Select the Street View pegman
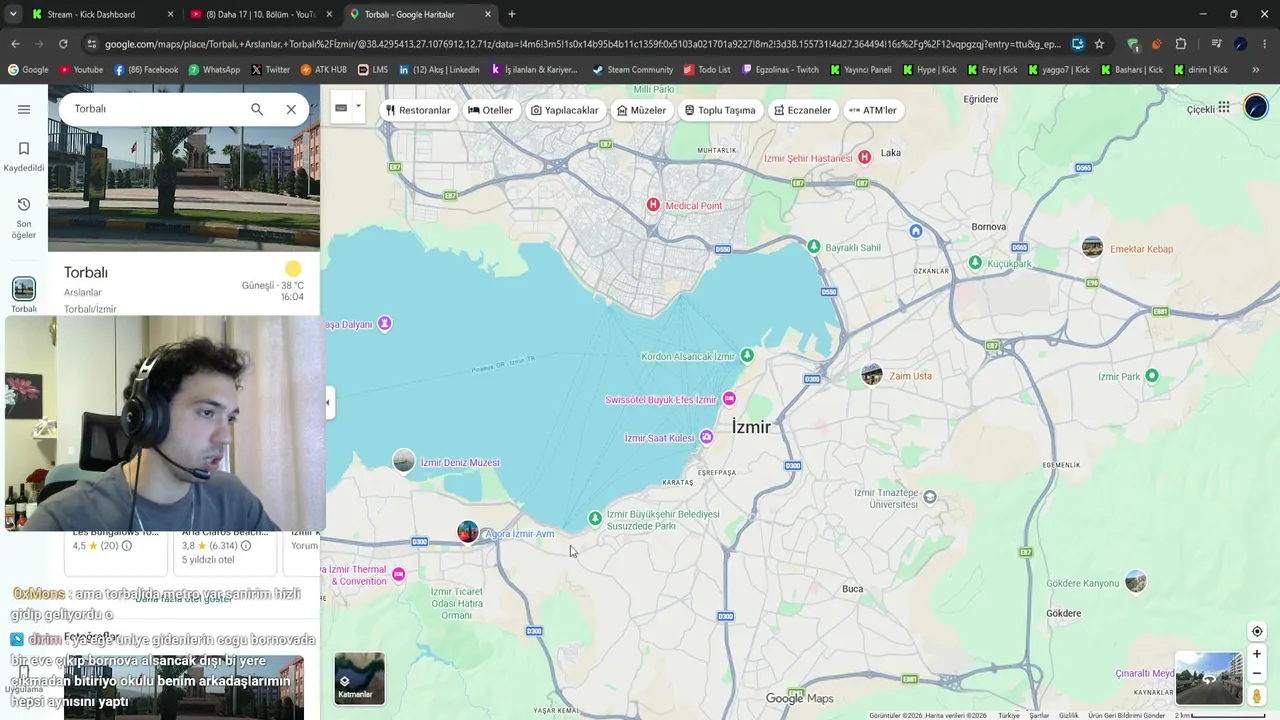The image size is (1280, 720). point(1257,696)
